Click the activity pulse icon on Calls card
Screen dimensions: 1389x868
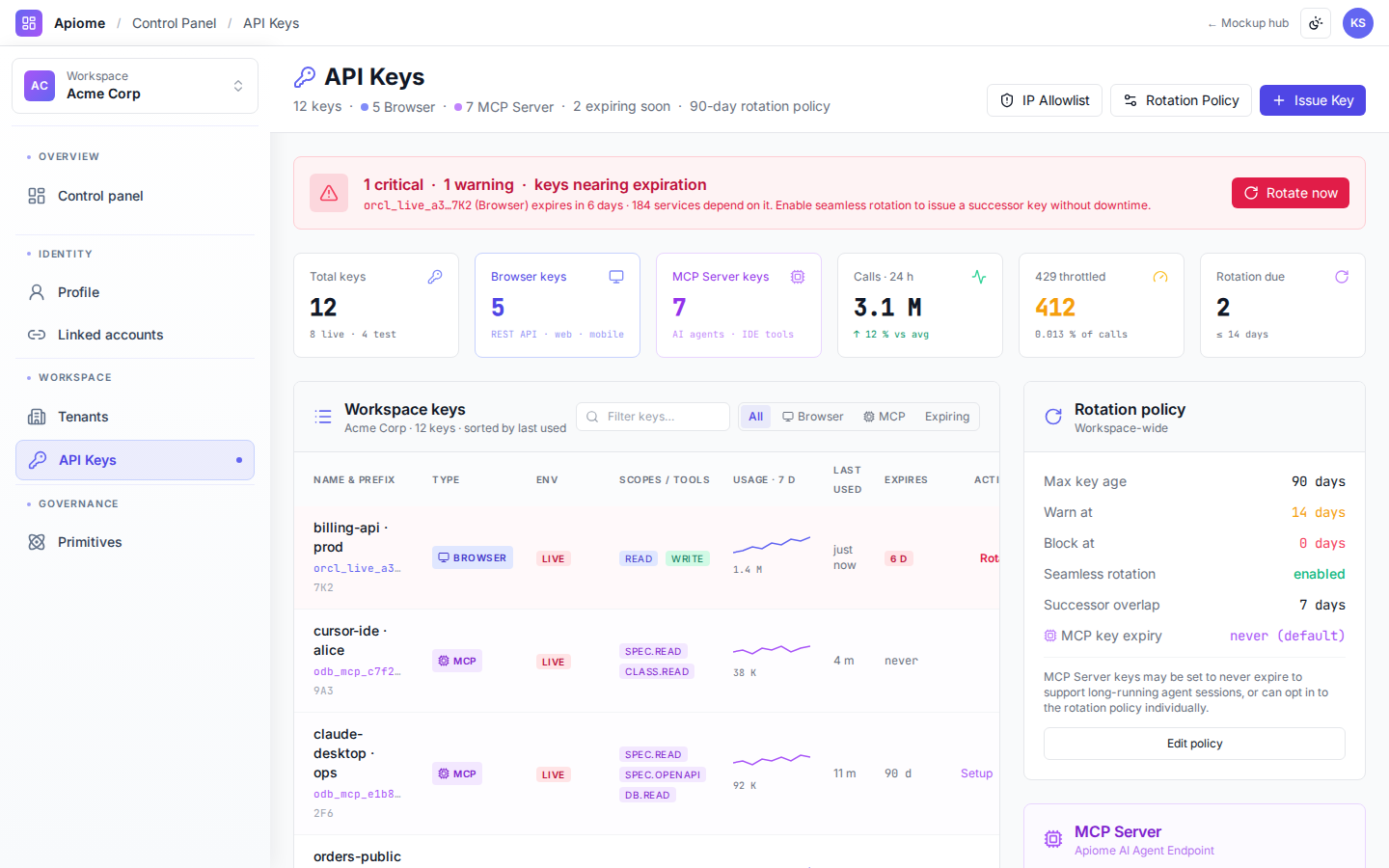(979, 277)
